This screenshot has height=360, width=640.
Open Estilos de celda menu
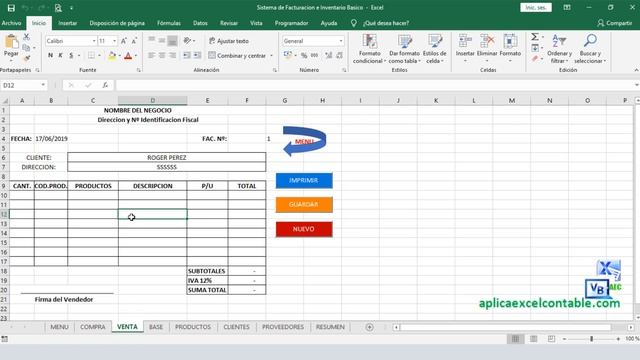pos(435,49)
